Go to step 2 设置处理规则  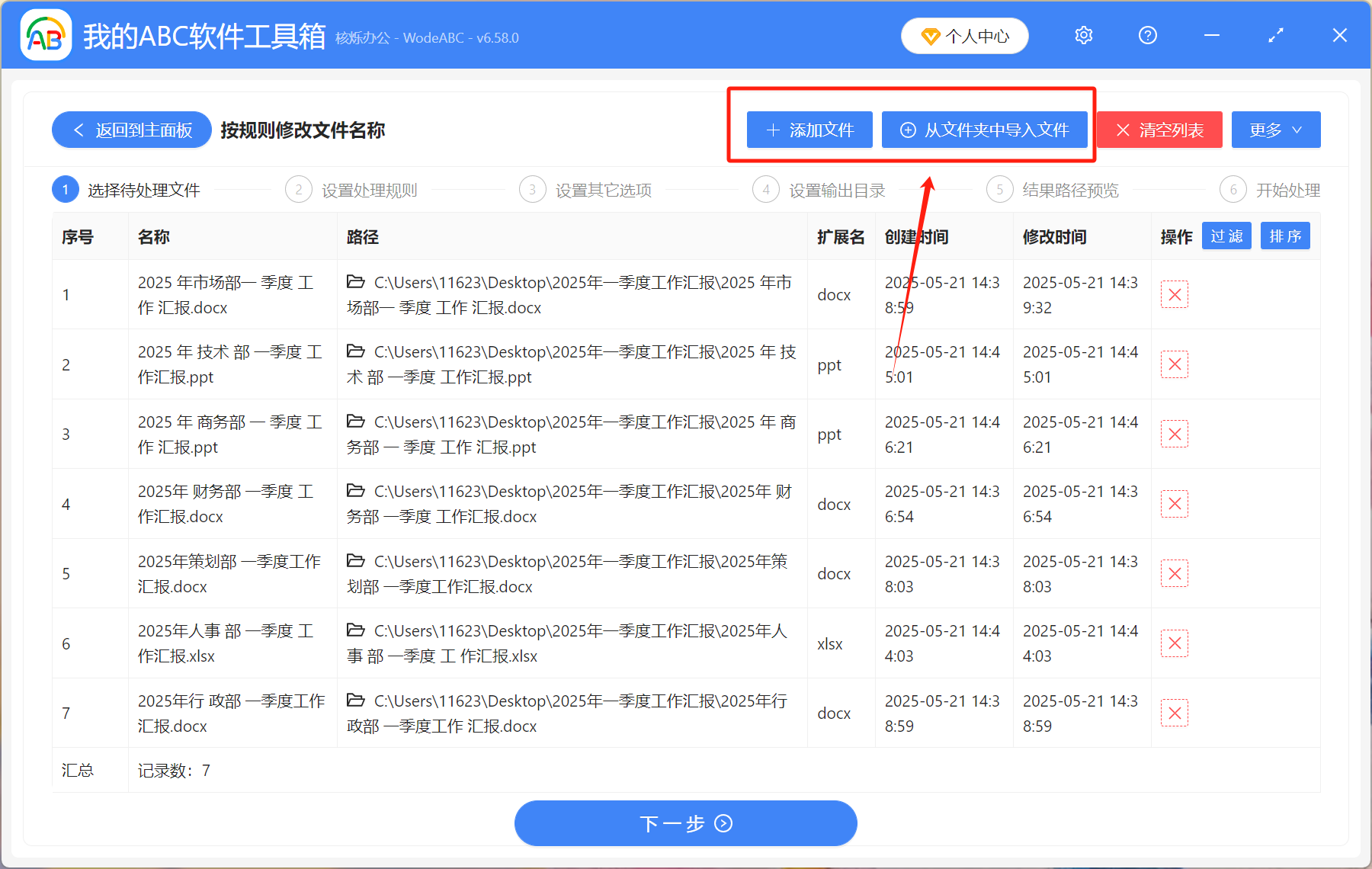(351, 190)
